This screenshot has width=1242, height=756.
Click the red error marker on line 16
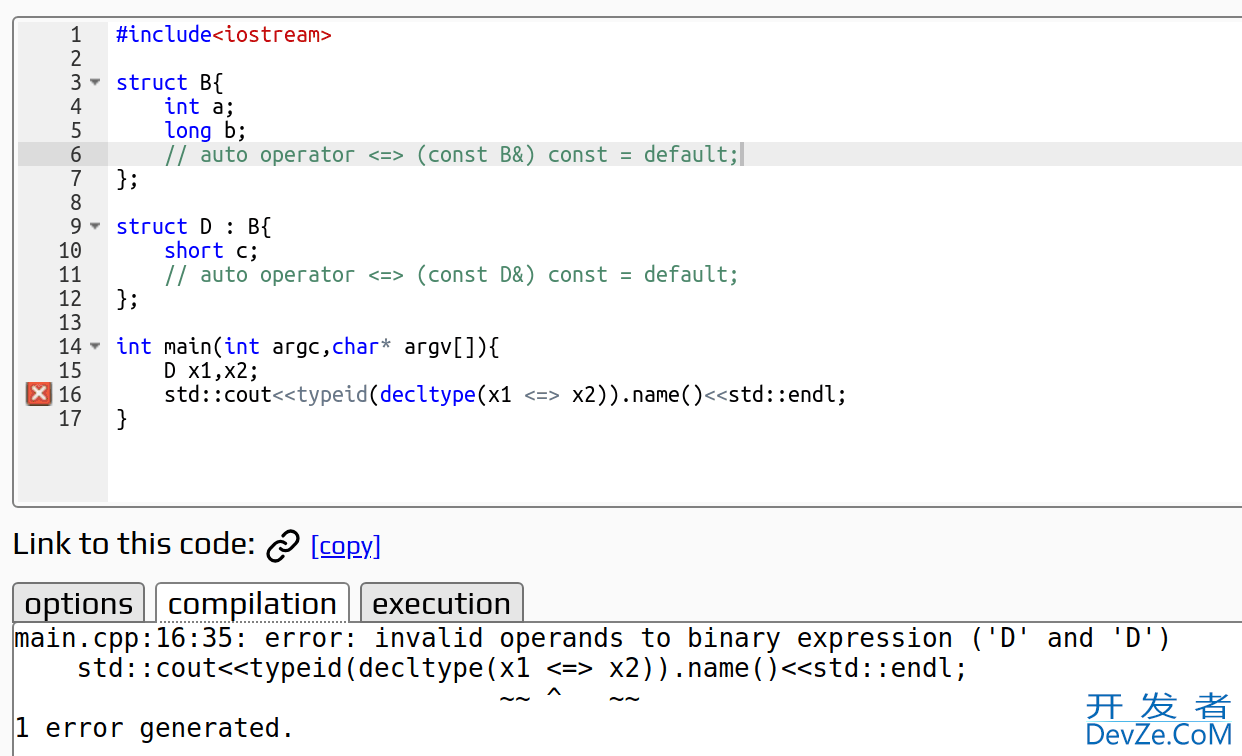pos(38,394)
